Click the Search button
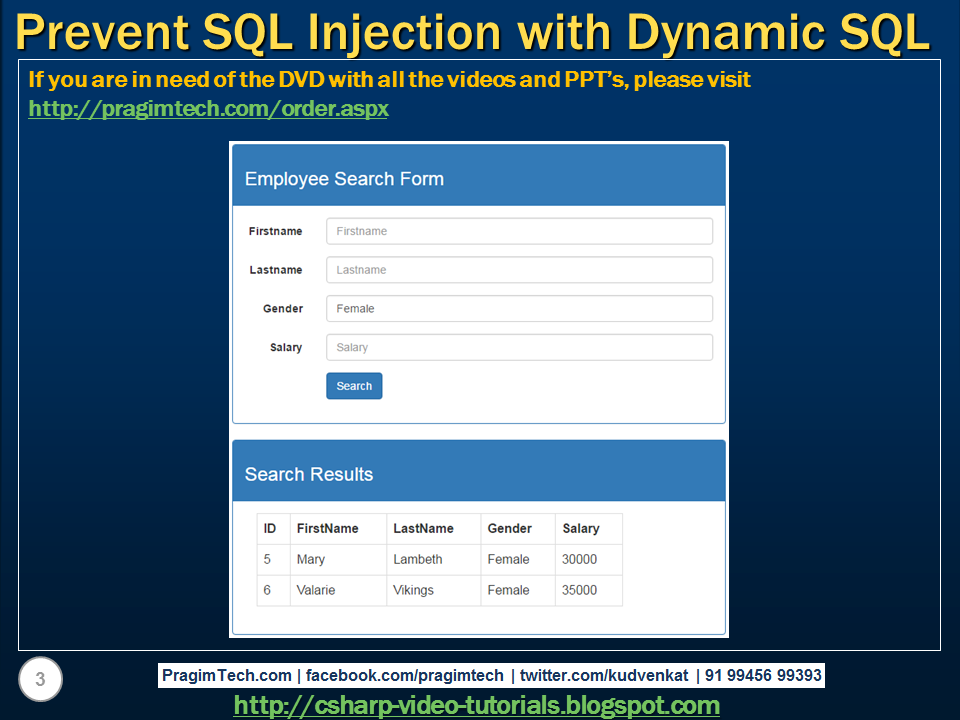 click(353, 385)
